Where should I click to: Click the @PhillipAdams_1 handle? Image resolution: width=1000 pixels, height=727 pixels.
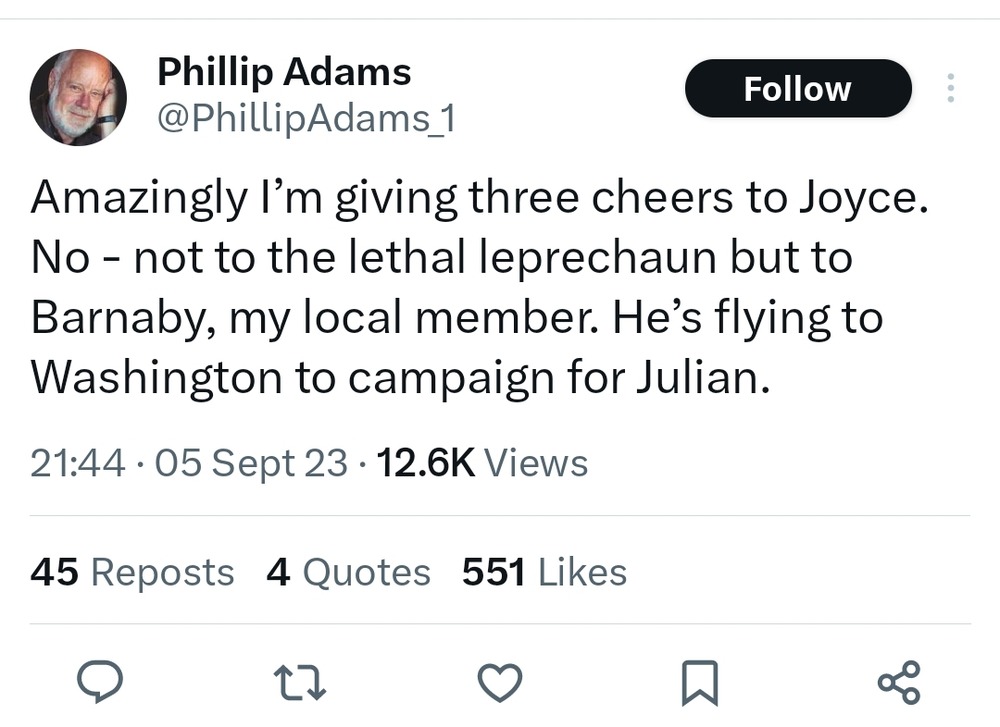[x=307, y=119]
